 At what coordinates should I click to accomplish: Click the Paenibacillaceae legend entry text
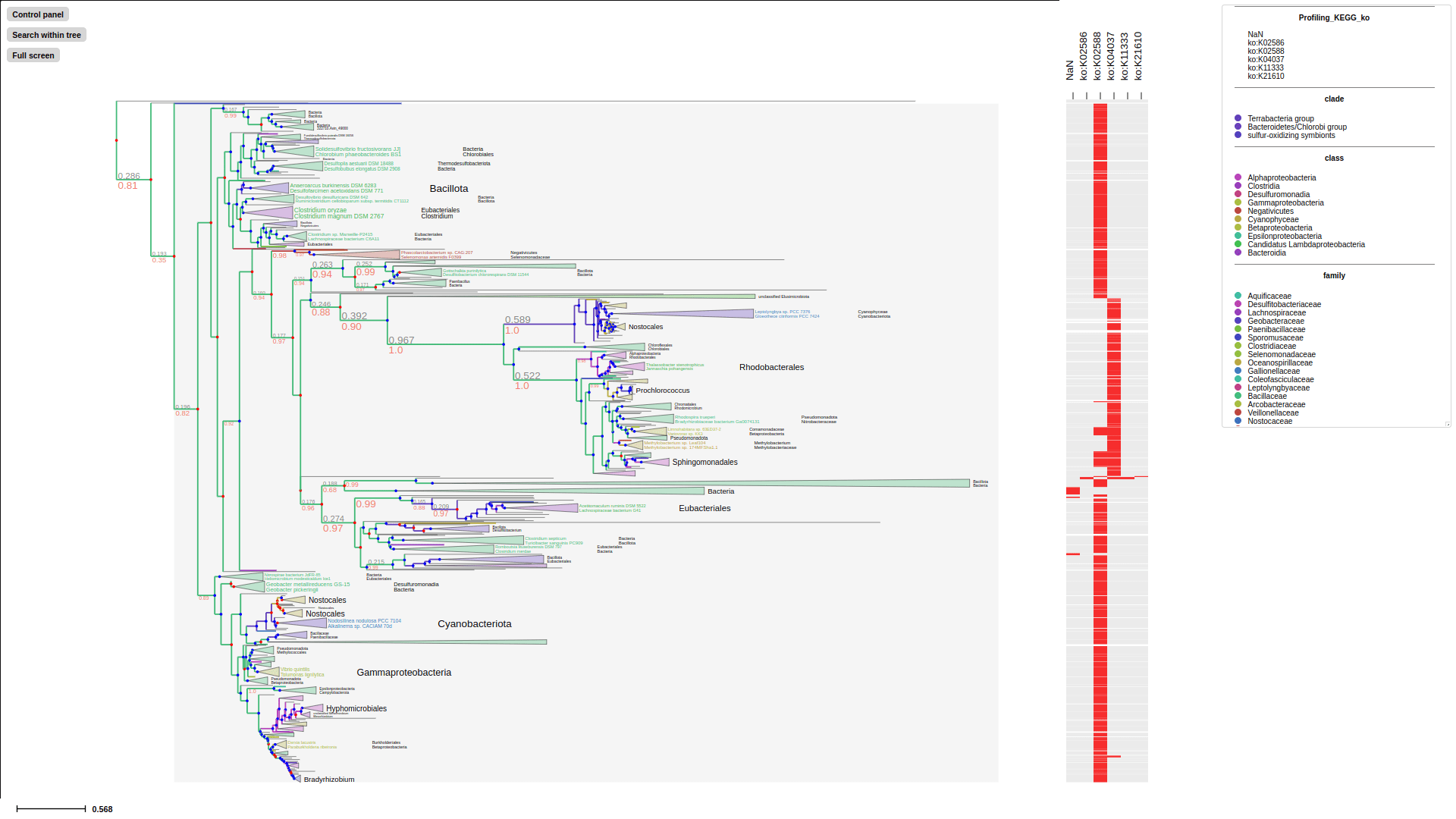coord(1276,329)
